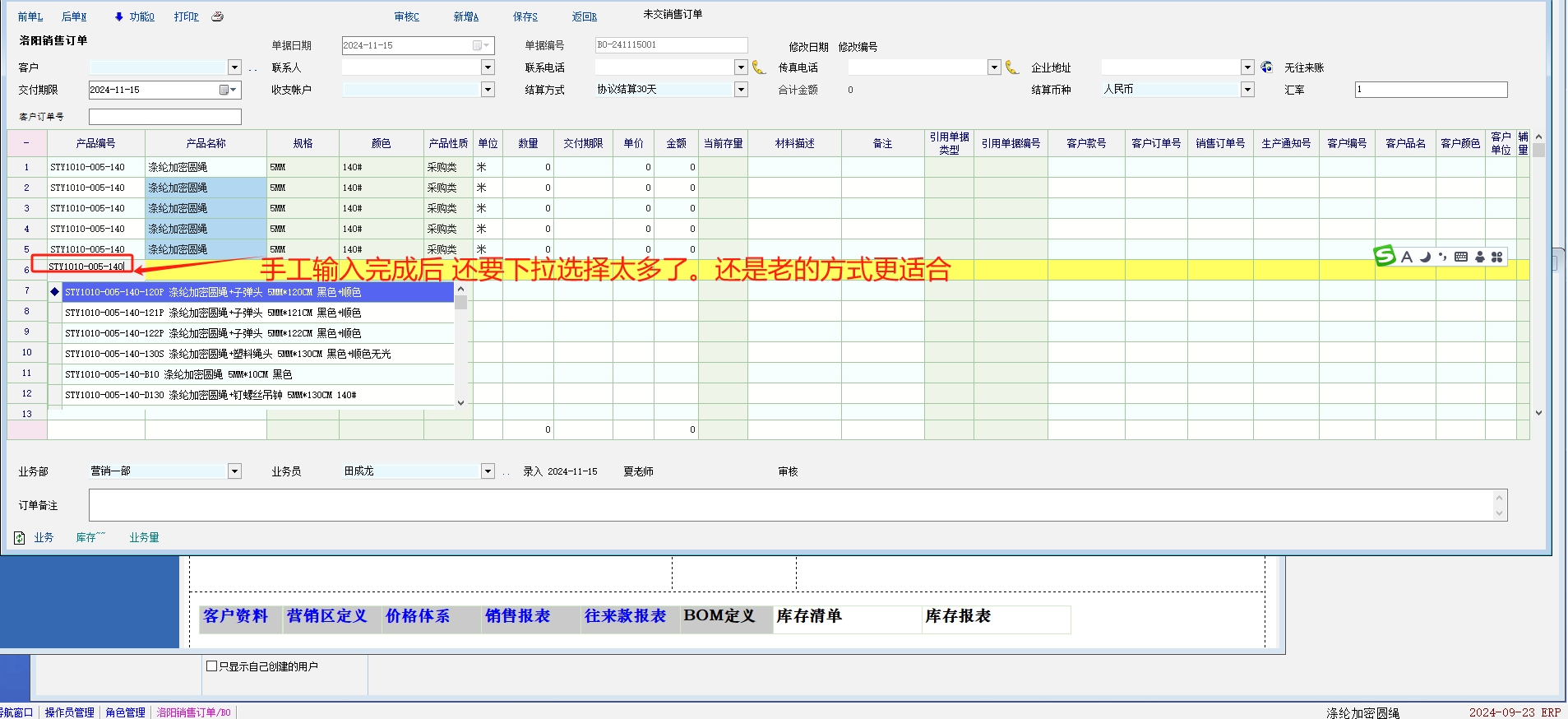This screenshot has width=1568, height=719.
Task: Open the 业务部 department dropdown
Action: click(234, 471)
